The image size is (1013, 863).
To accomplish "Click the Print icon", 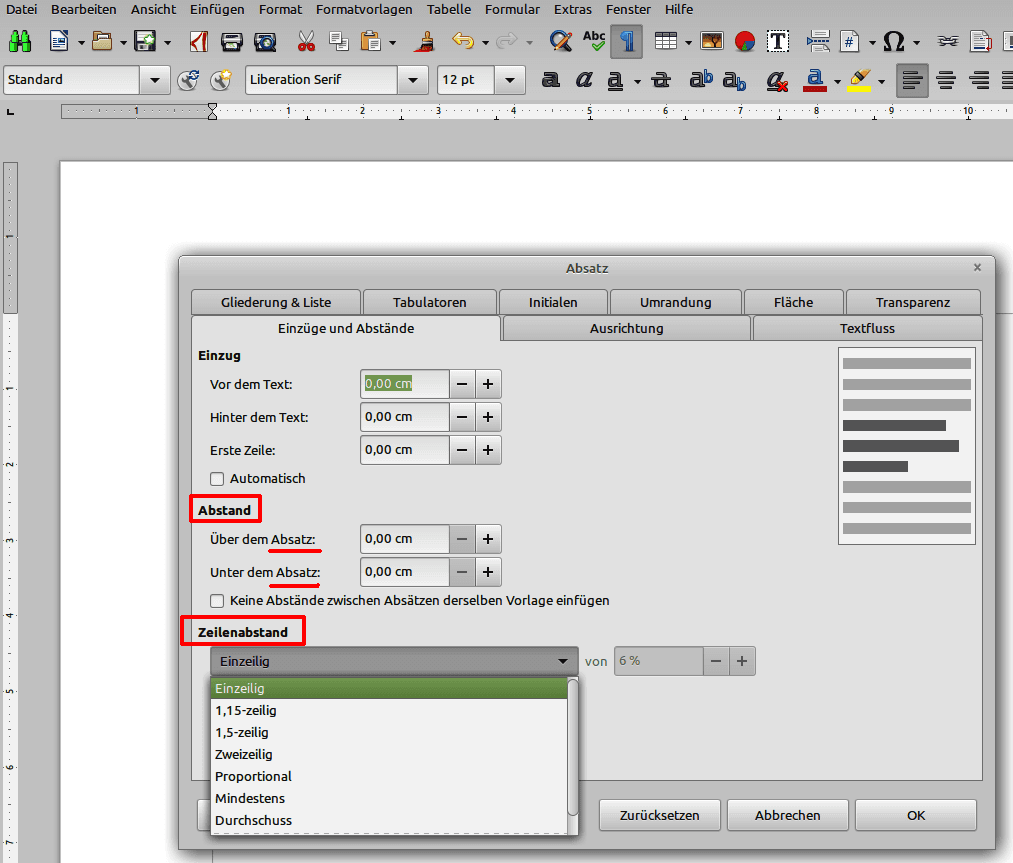I will coord(231,42).
